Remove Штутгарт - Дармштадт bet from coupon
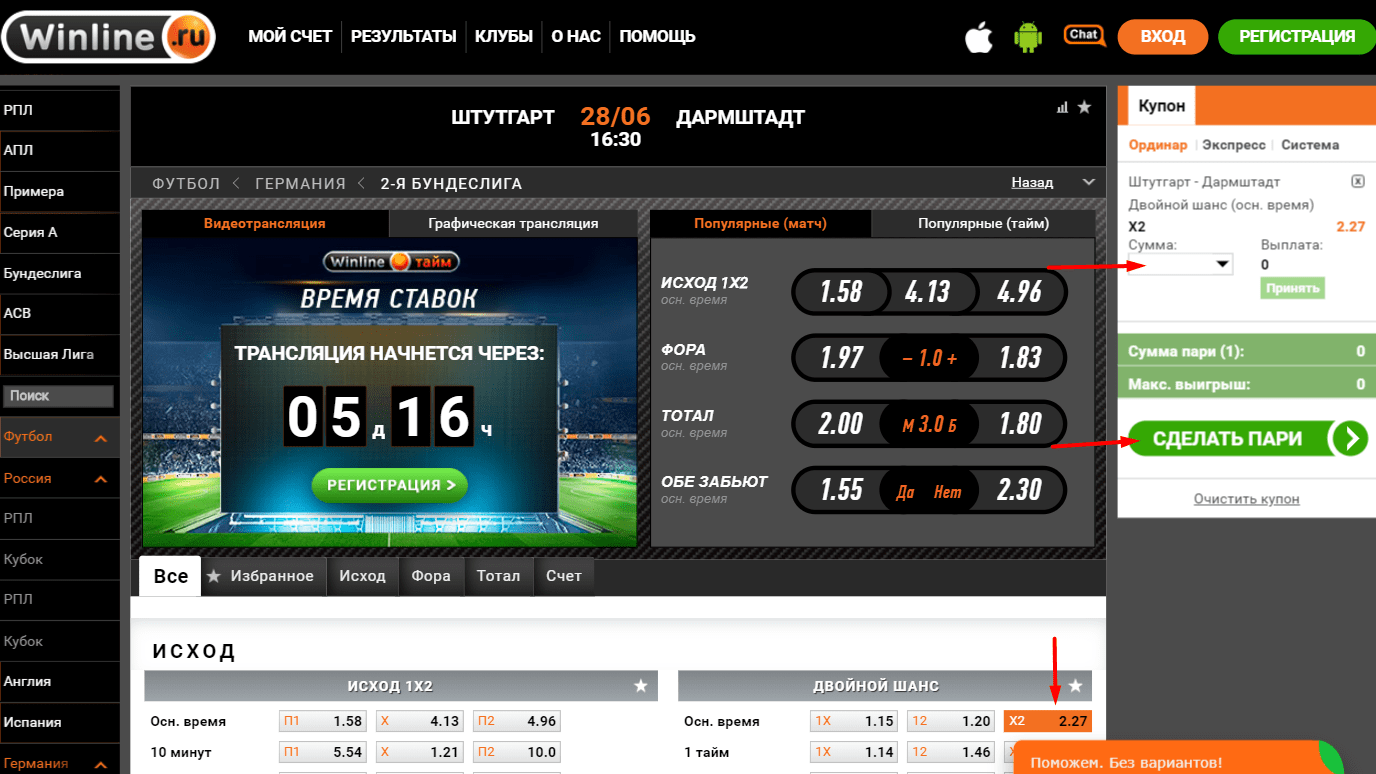 [1357, 182]
